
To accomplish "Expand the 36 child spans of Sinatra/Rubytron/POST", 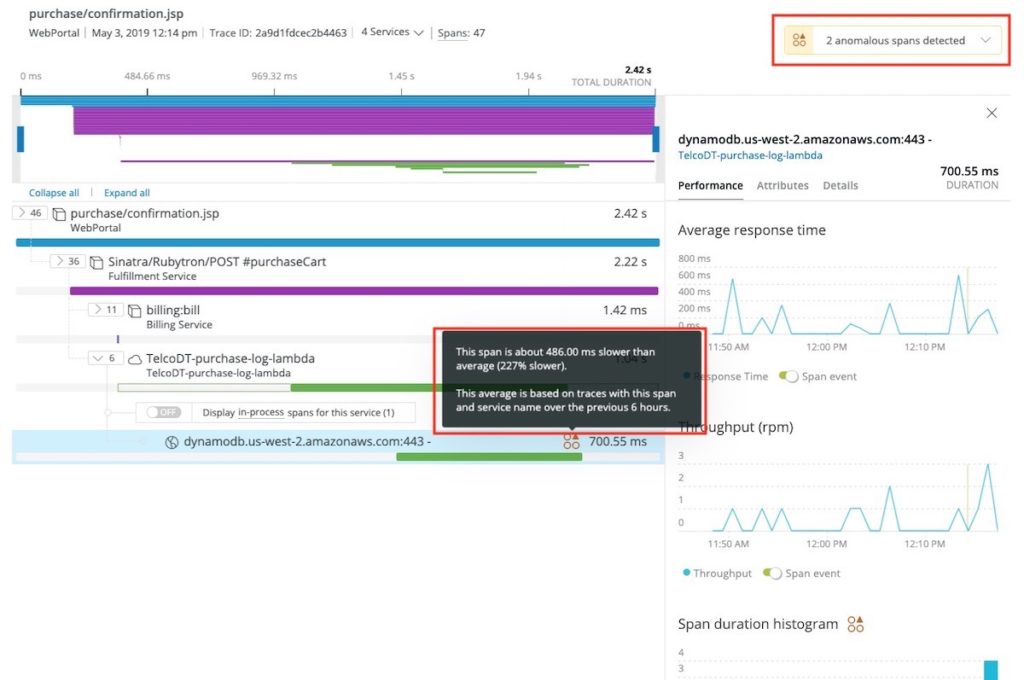I will (x=67, y=261).
